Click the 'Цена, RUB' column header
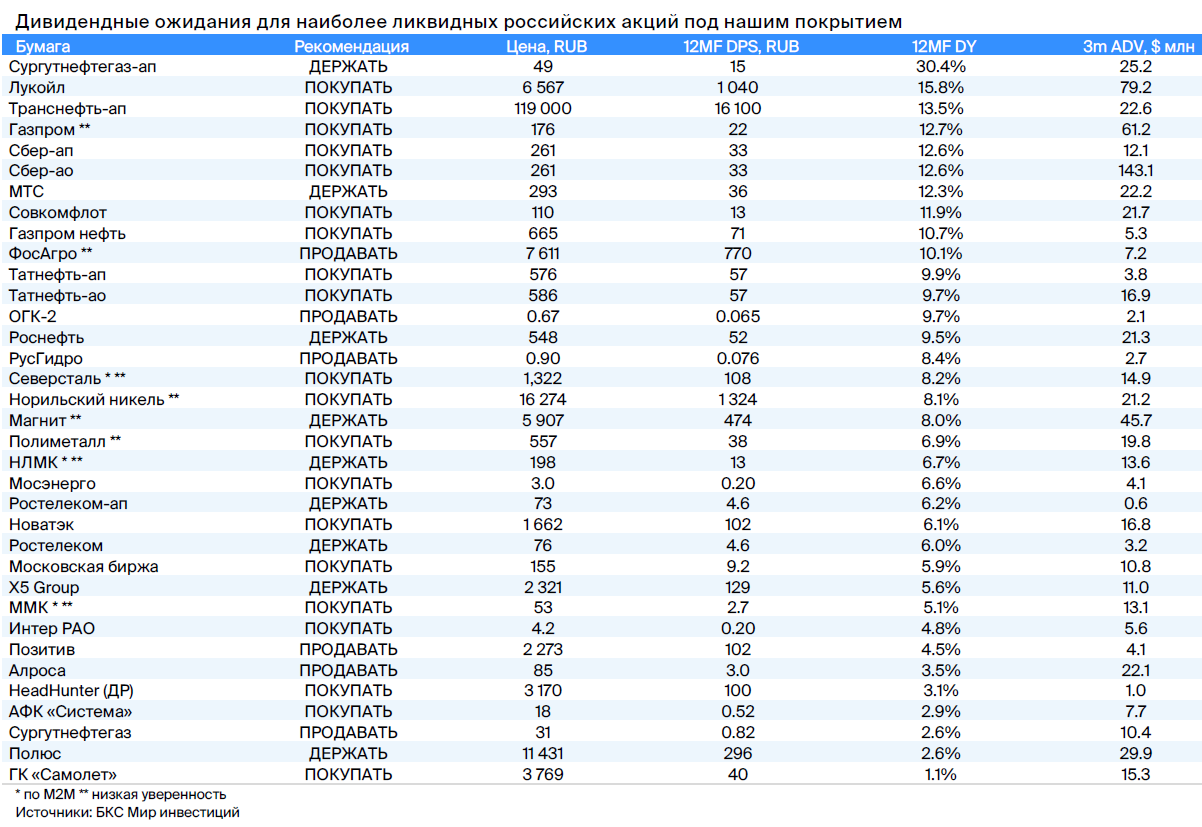 tap(547, 47)
